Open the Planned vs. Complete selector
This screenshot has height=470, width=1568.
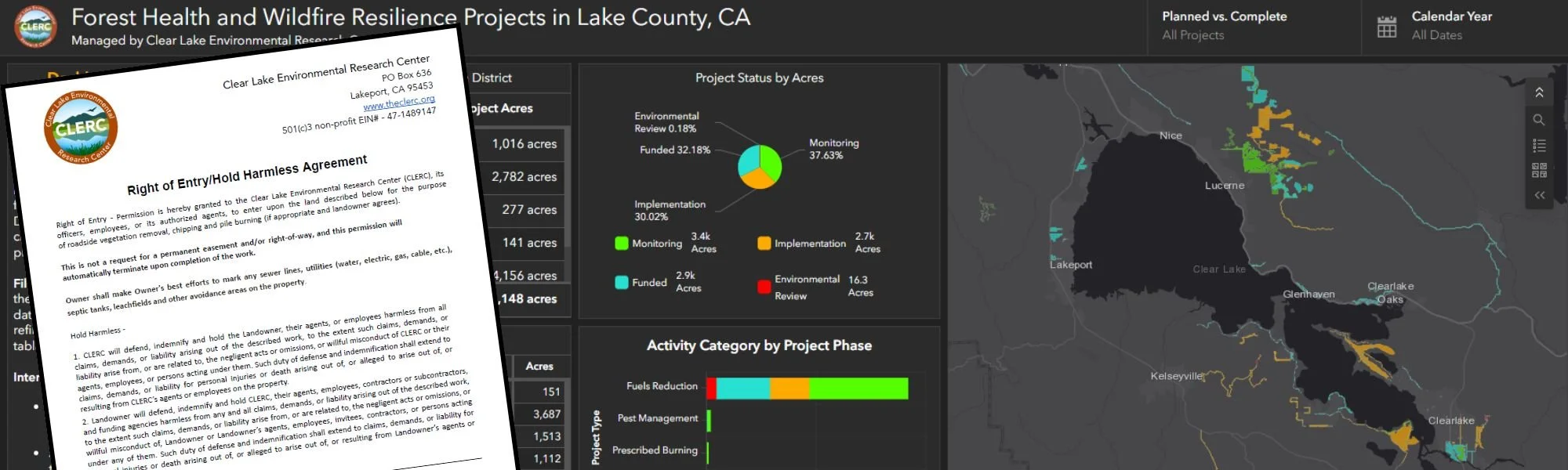pyautogui.click(x=1224, y=26)
